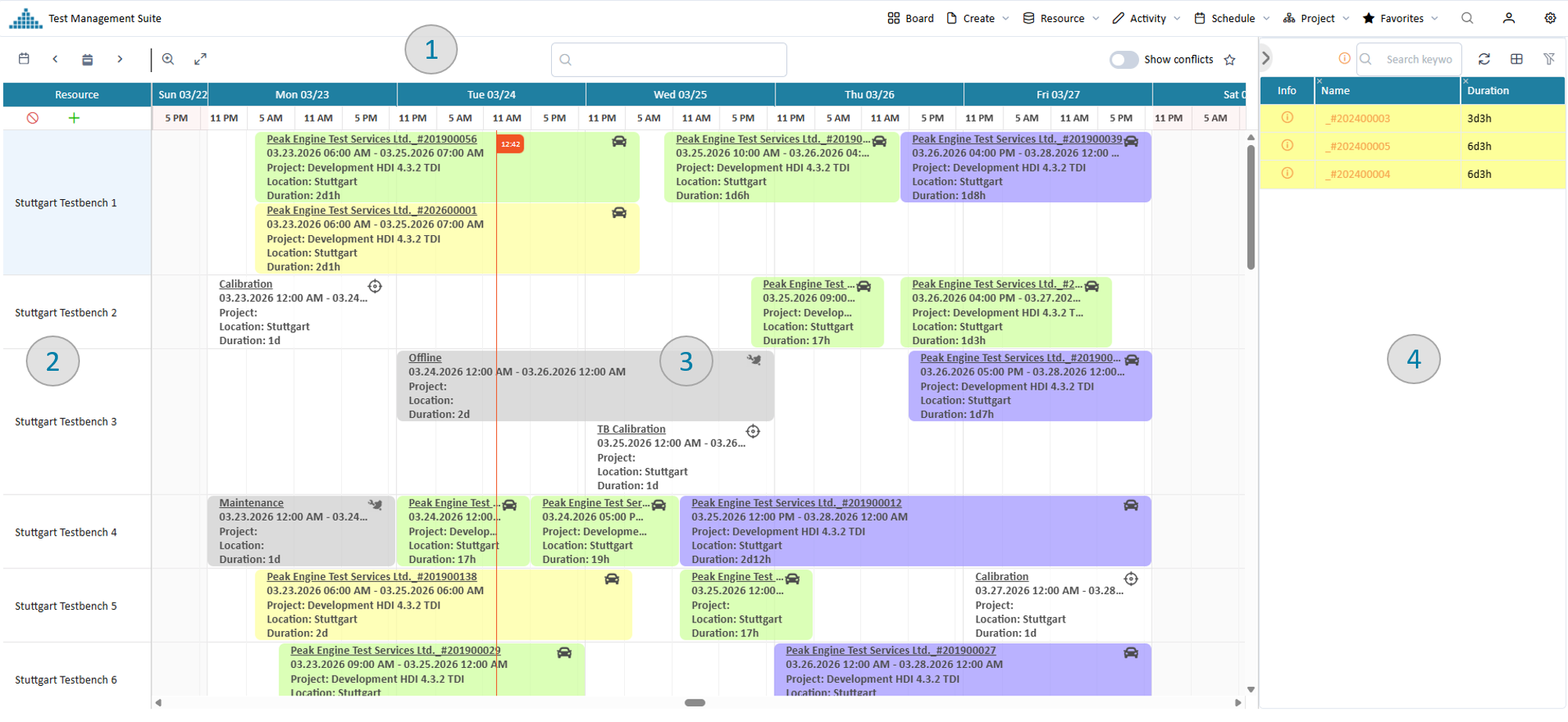
Task: Expand the Favorites dropdown menu
Action: coord(1400,18)
